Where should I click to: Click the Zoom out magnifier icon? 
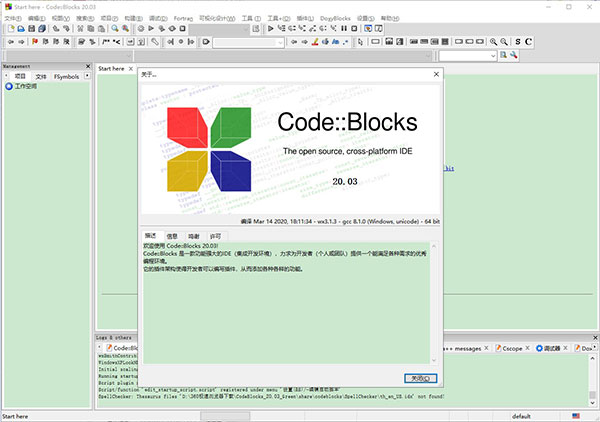tap(504, 42)
